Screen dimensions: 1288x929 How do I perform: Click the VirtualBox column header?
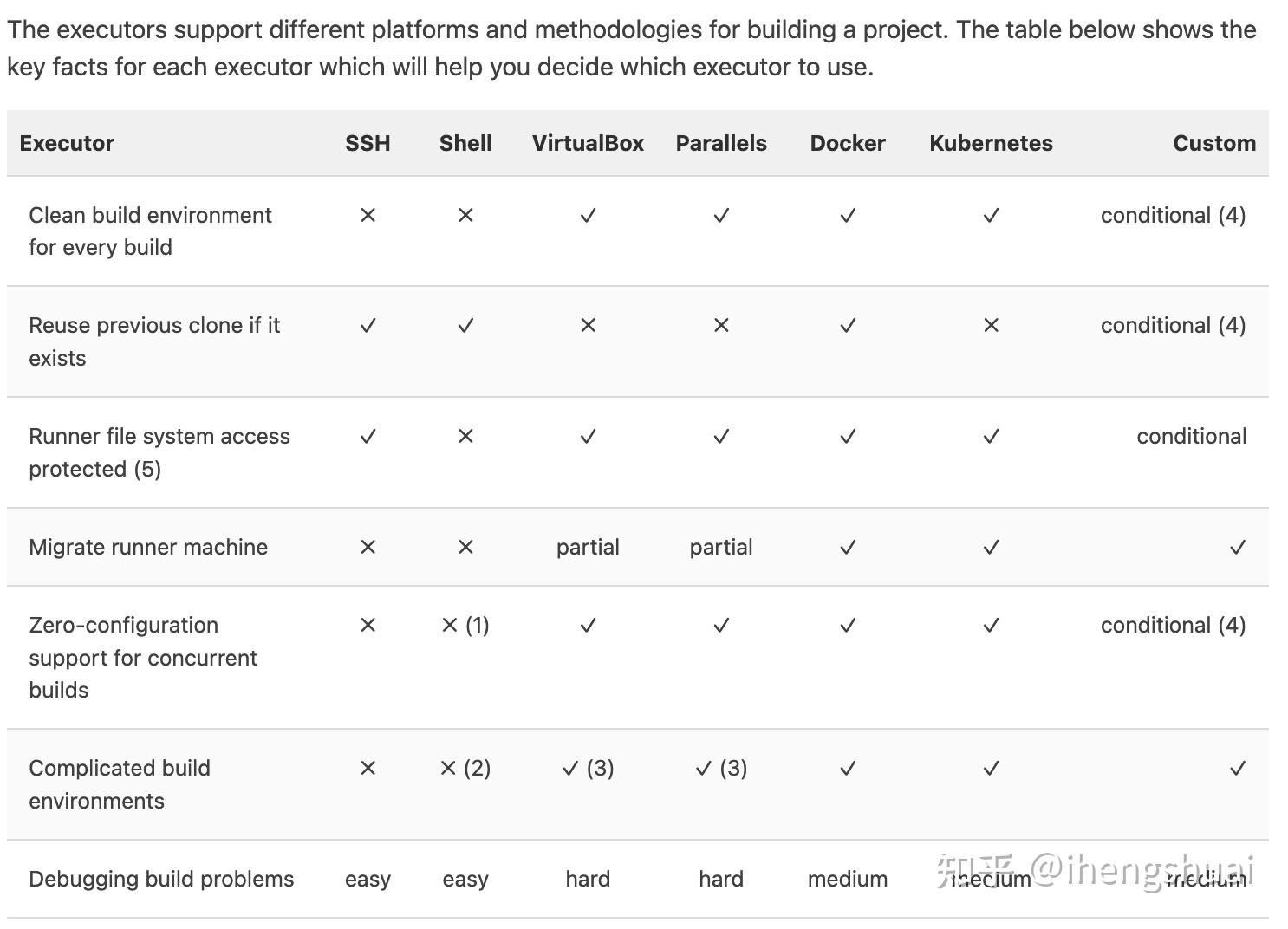click(x=588, y=143)
